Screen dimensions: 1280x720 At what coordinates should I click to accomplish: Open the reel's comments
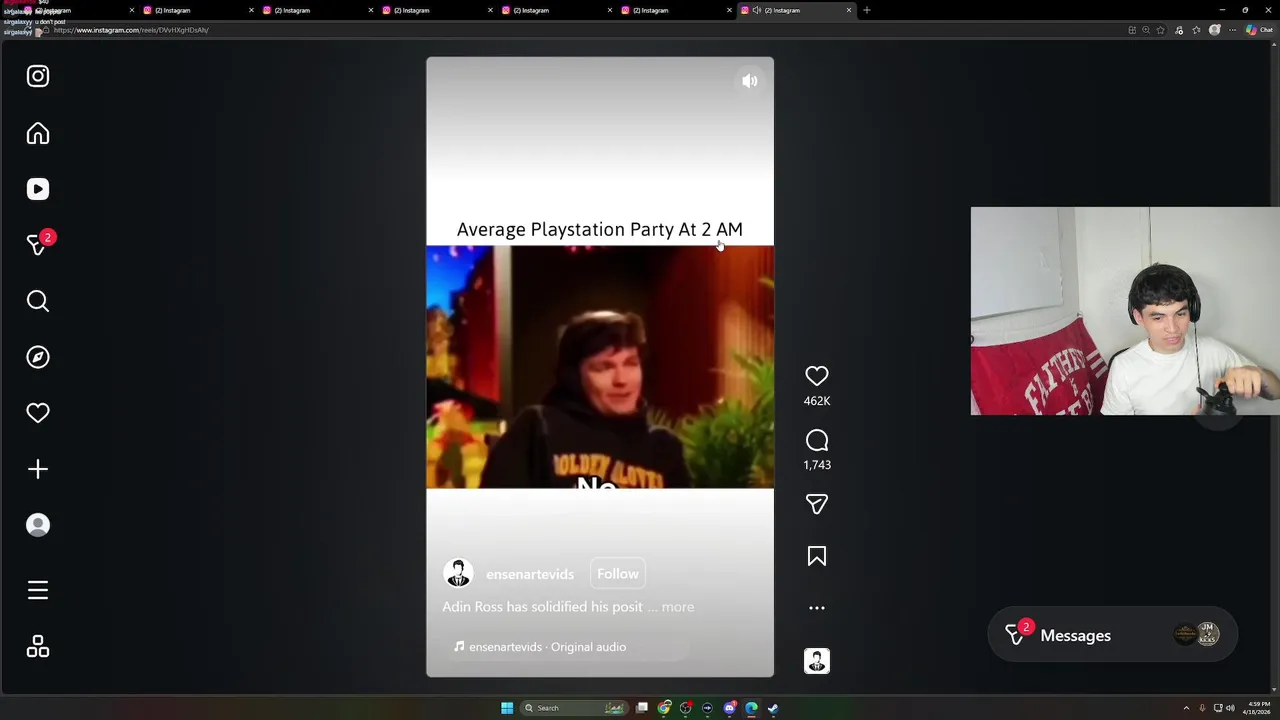pyautogui.click(x=817, y=441)
